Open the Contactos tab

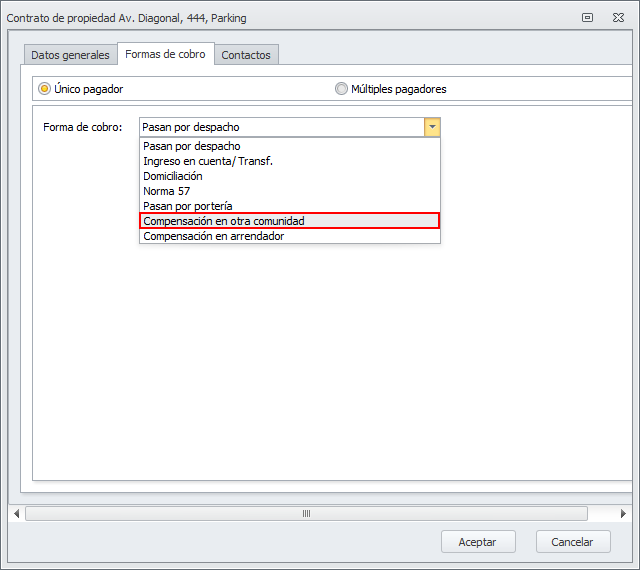(246, 55)
